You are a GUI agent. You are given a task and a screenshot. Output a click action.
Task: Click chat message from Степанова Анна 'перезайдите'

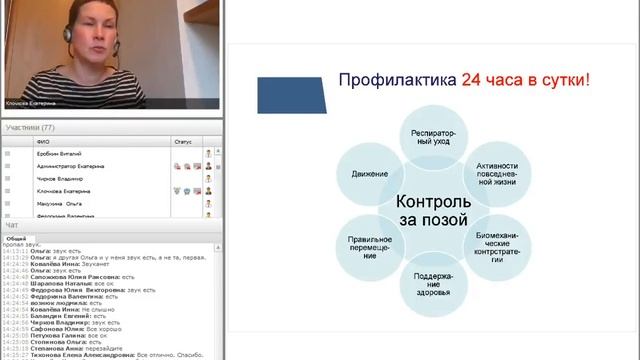tap(62, 349)
